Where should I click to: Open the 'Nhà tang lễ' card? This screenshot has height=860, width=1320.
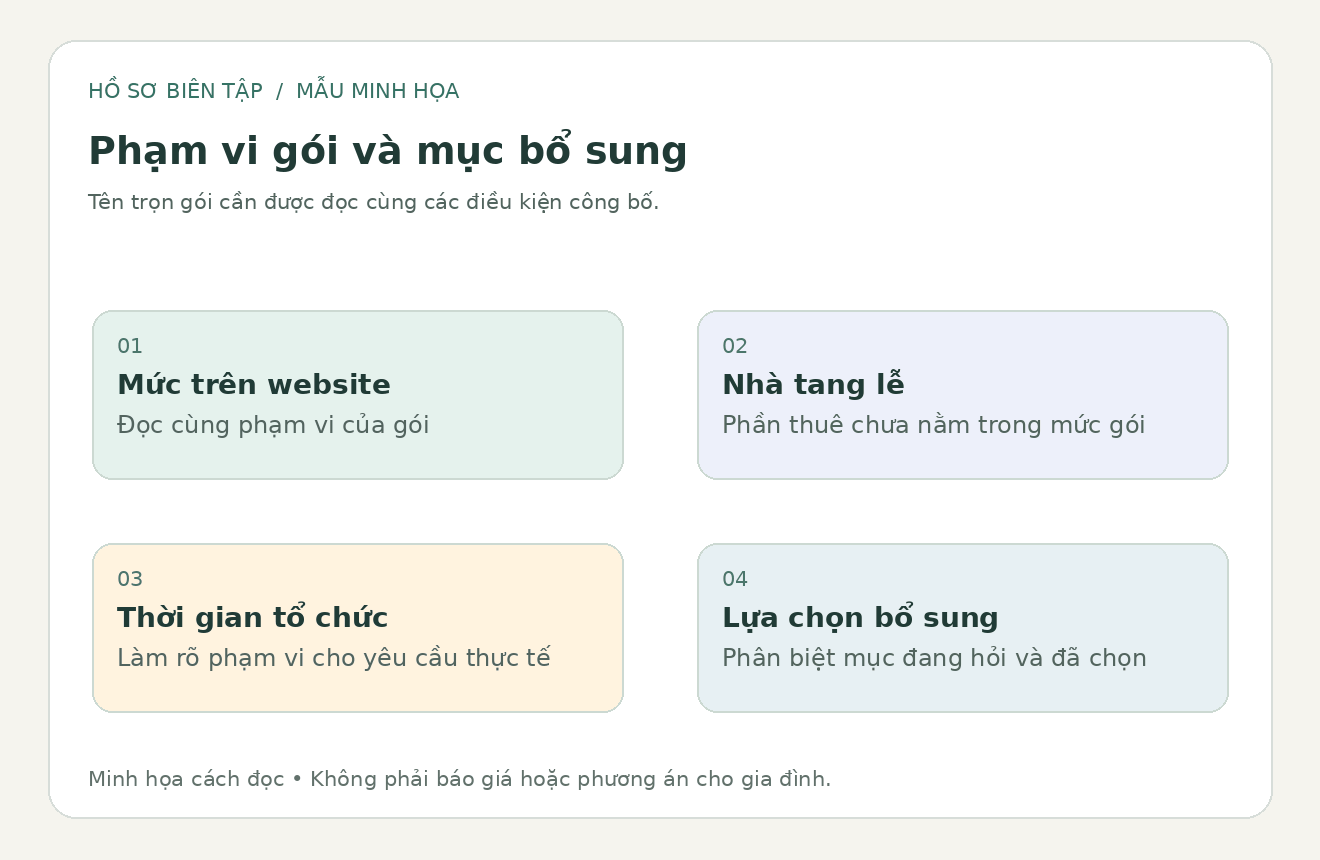[x=963, y=395]
